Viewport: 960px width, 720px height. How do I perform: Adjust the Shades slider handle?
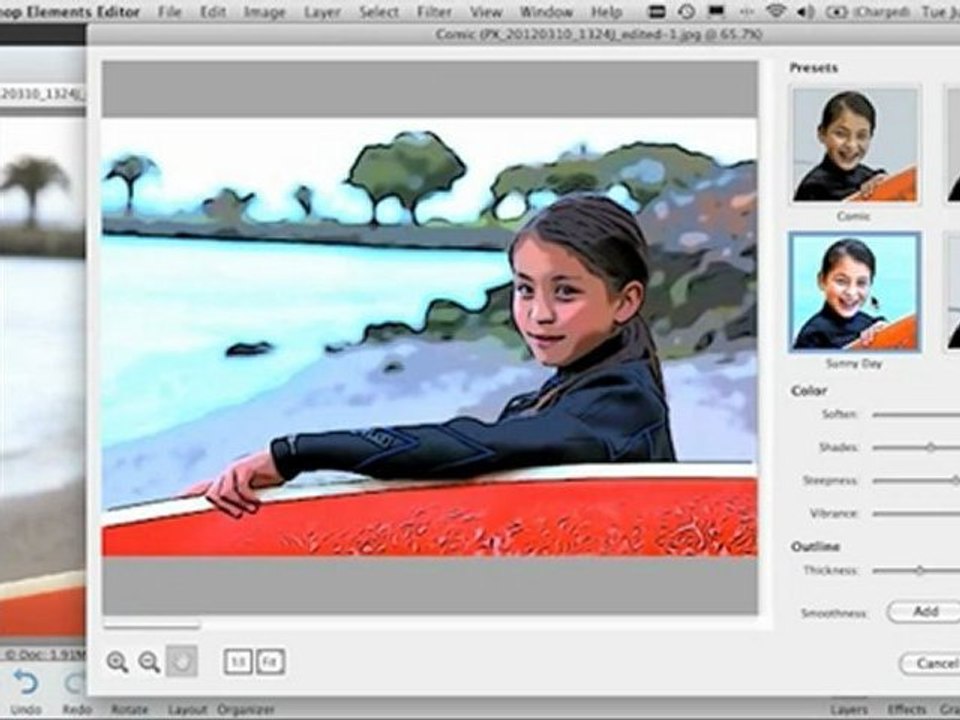(930, 448)
